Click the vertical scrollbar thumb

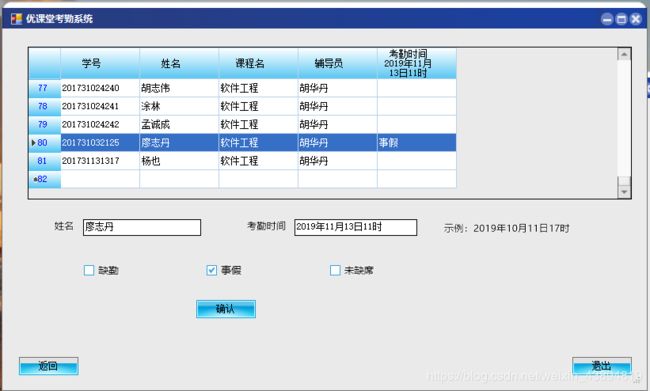click(624, 181)
